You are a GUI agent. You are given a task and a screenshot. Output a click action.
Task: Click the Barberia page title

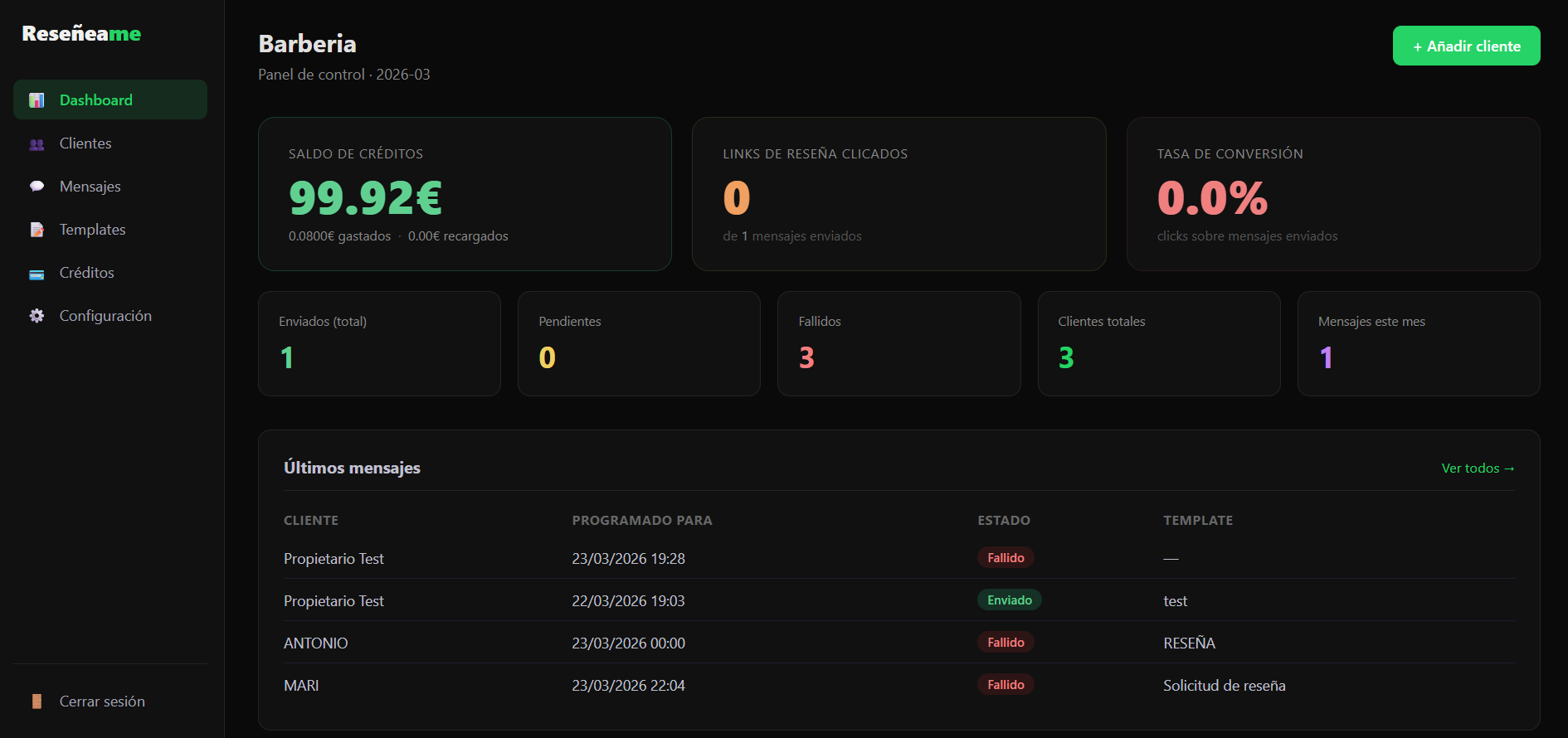(x=307, y=44)
